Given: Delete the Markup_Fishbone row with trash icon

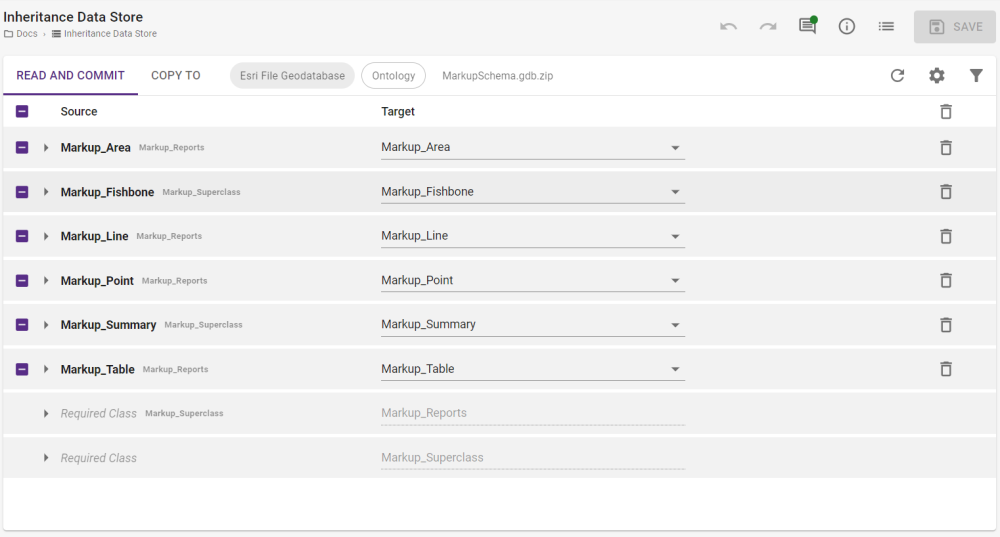Looking at the screenshot, I should coord(945,192).
